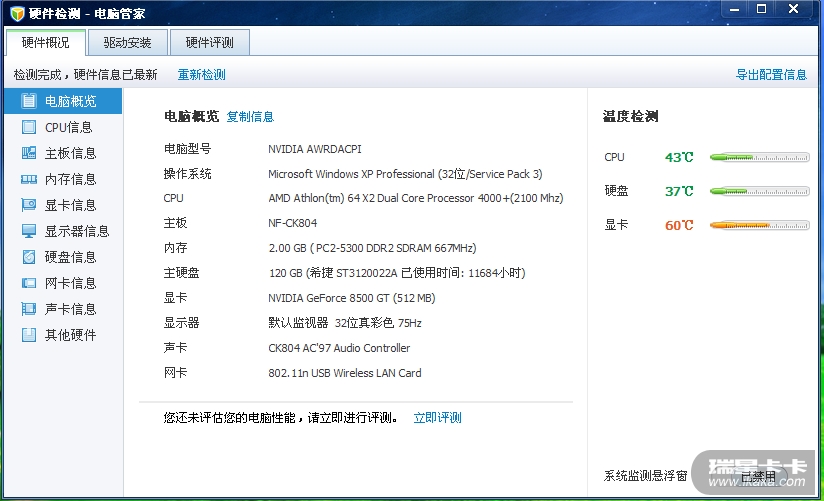Click the 电脑概览 sidebar icon

[x=29, y=101]
